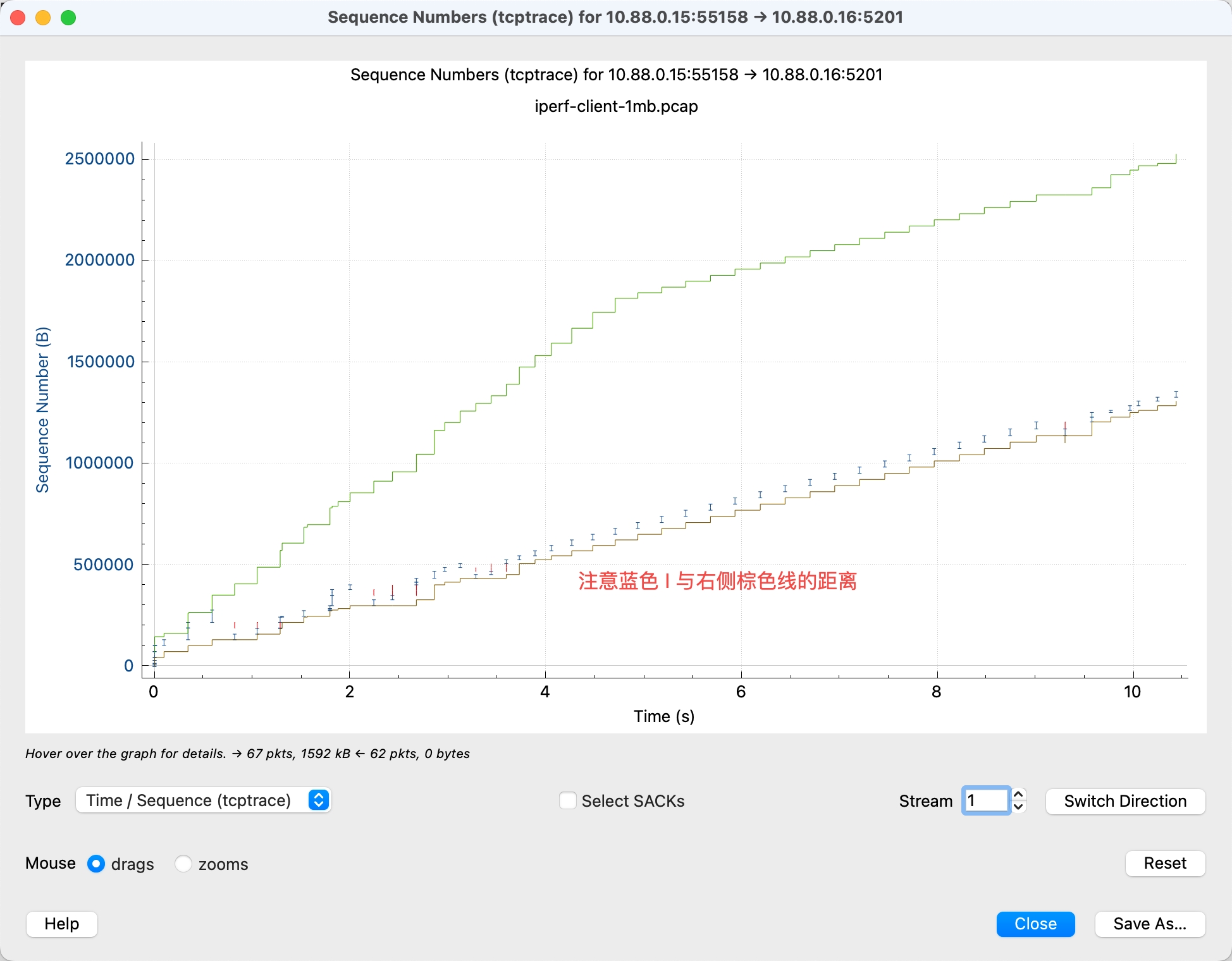
Task: Click the Save As... button
Action: click(x=1149, y=924)
